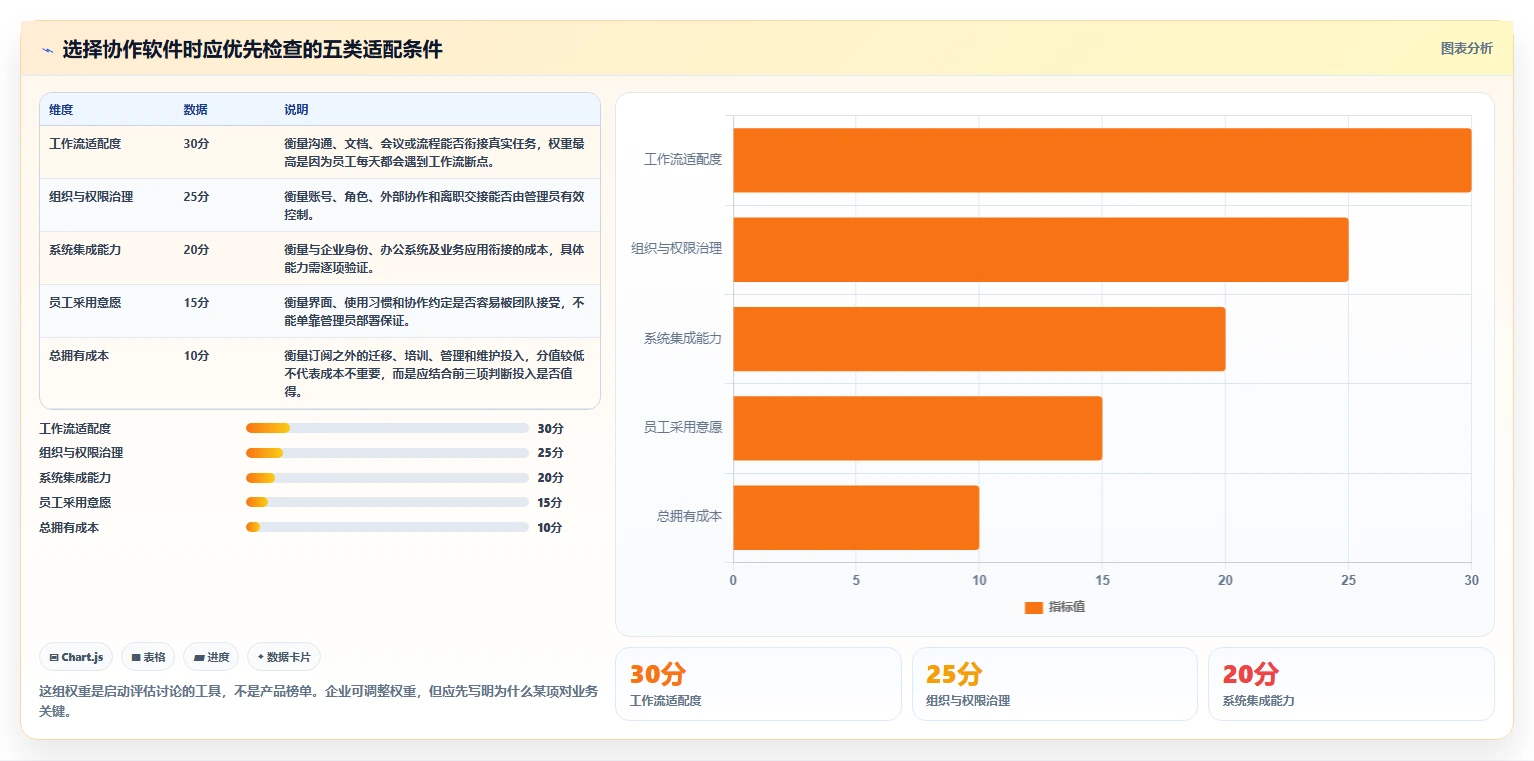Screen dimensions: 1534x761
Task: Select the 数据卡片 tag chip
Action: [x=284, y=657]
